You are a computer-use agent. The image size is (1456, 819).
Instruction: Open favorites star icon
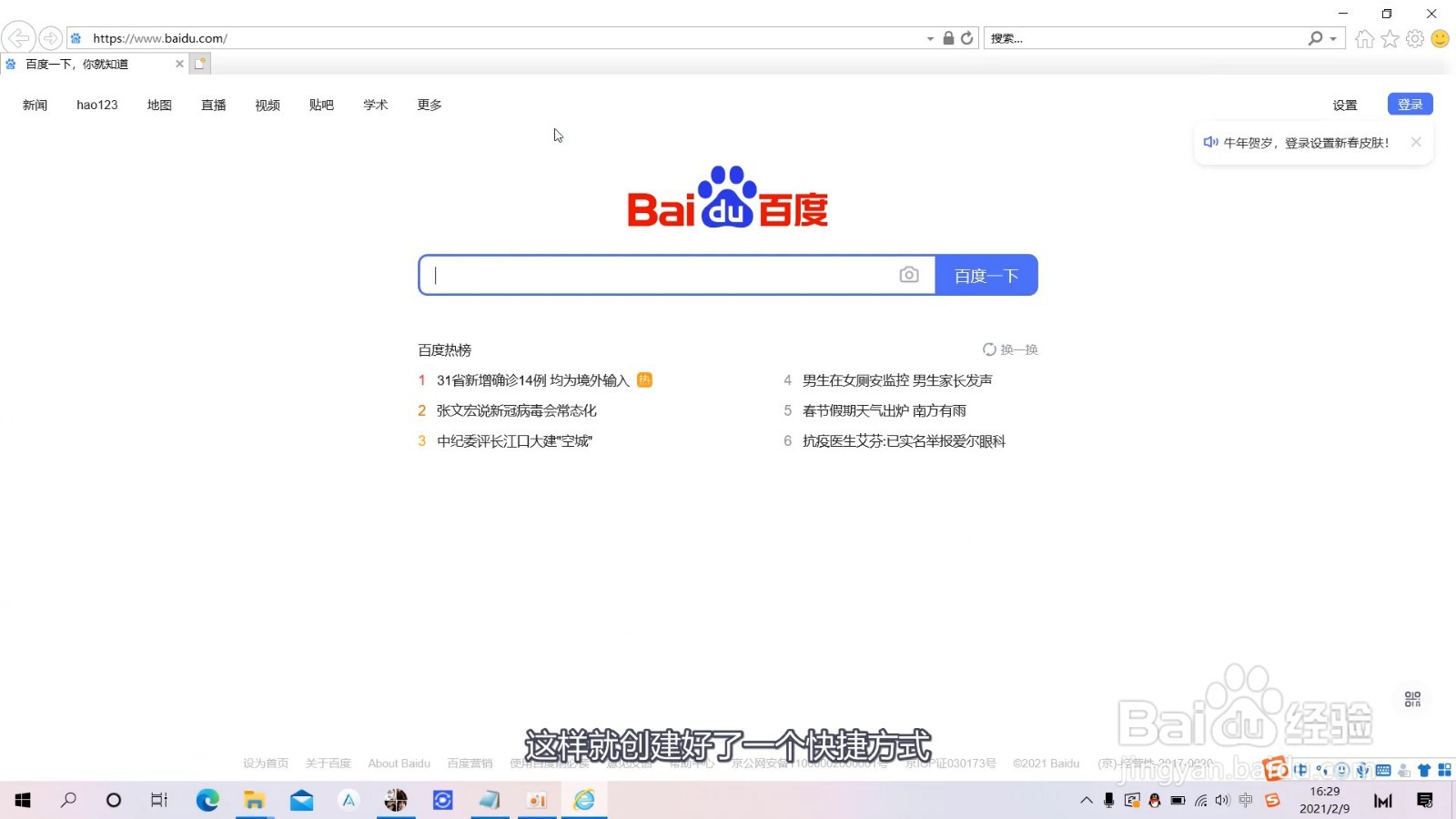click(1390, 38)
